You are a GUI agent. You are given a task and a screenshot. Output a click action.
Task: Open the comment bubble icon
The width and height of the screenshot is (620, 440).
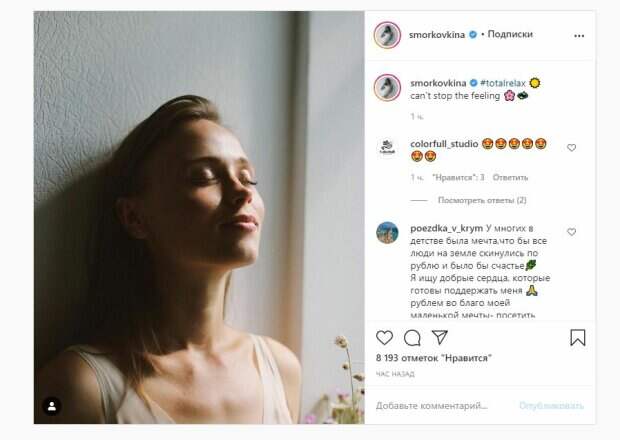coord(412,338)
